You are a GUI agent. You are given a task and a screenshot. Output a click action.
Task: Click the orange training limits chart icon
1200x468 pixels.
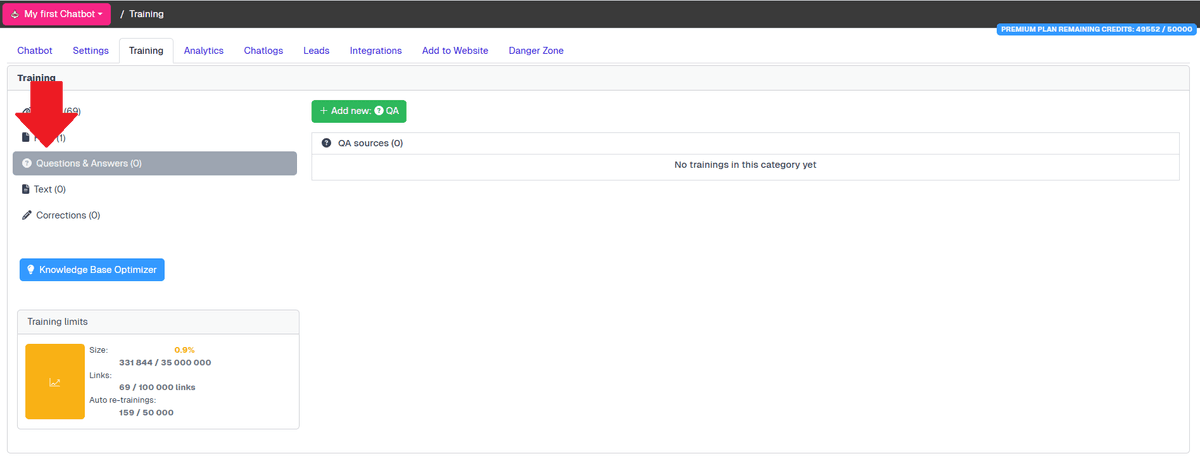point(55,382)
